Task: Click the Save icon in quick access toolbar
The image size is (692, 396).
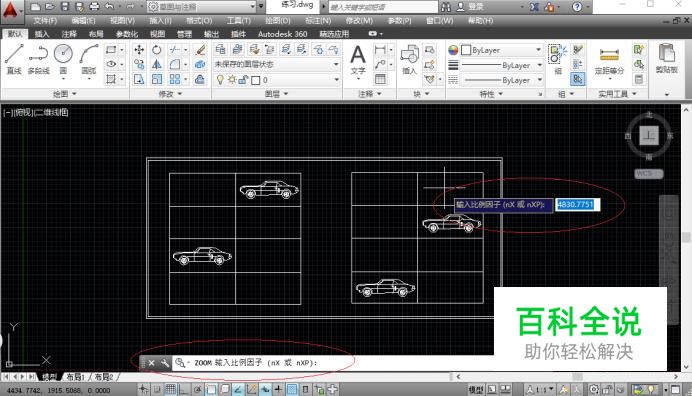Action: click(x=65, y=7)
